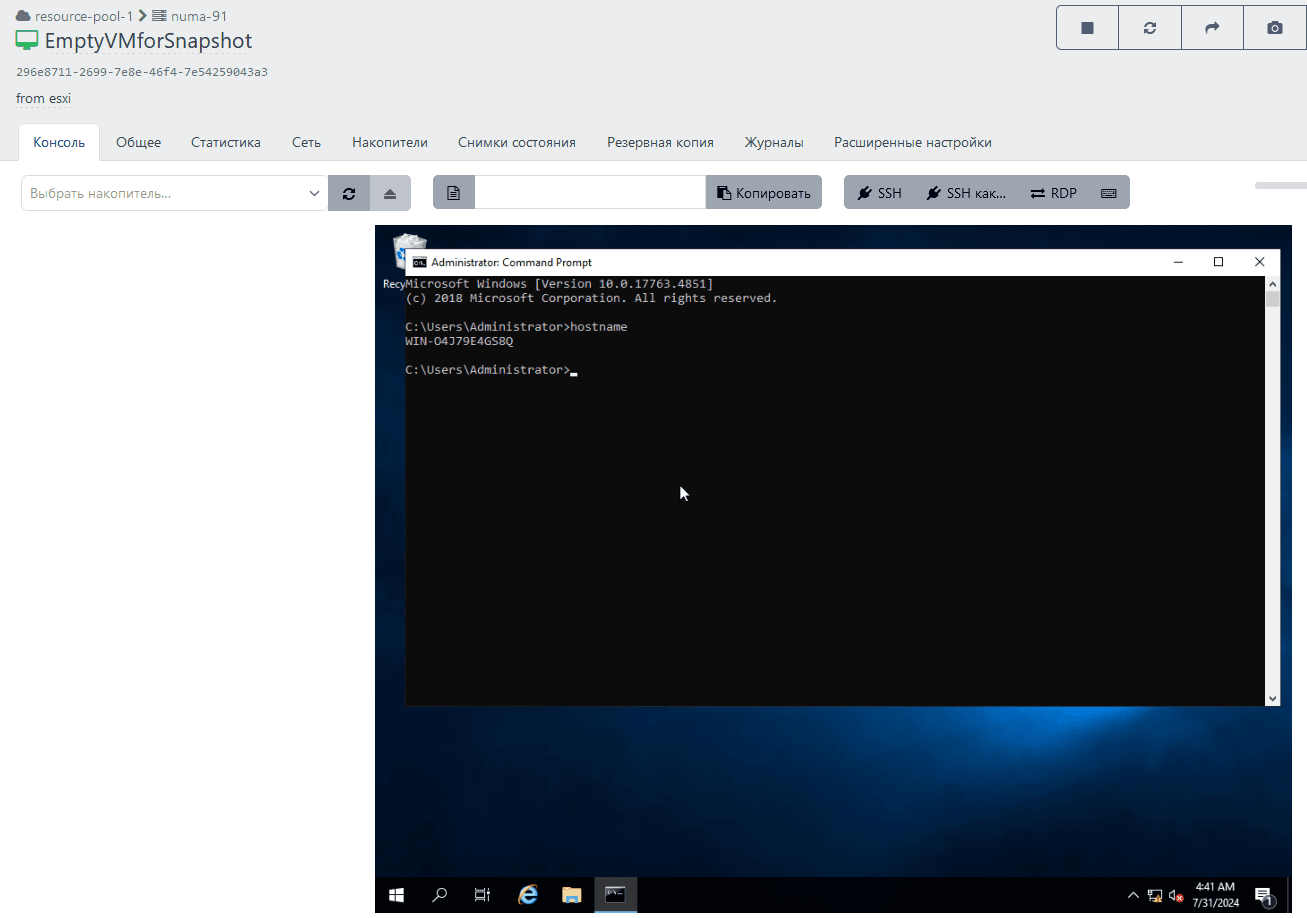Open File Explorer in the guest taskbar
The width and height of the screenshot is (1307, 918).
pos(572,895)
